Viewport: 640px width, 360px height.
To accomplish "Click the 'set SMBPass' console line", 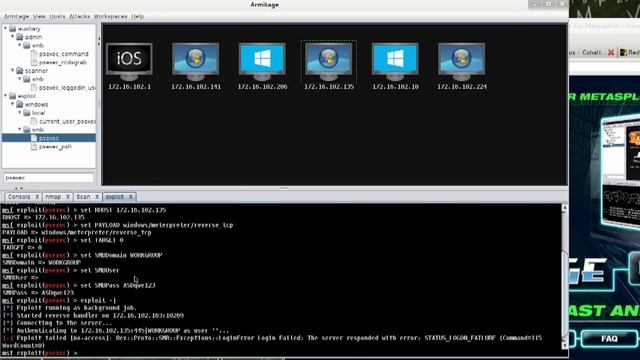I will [79, 285].
